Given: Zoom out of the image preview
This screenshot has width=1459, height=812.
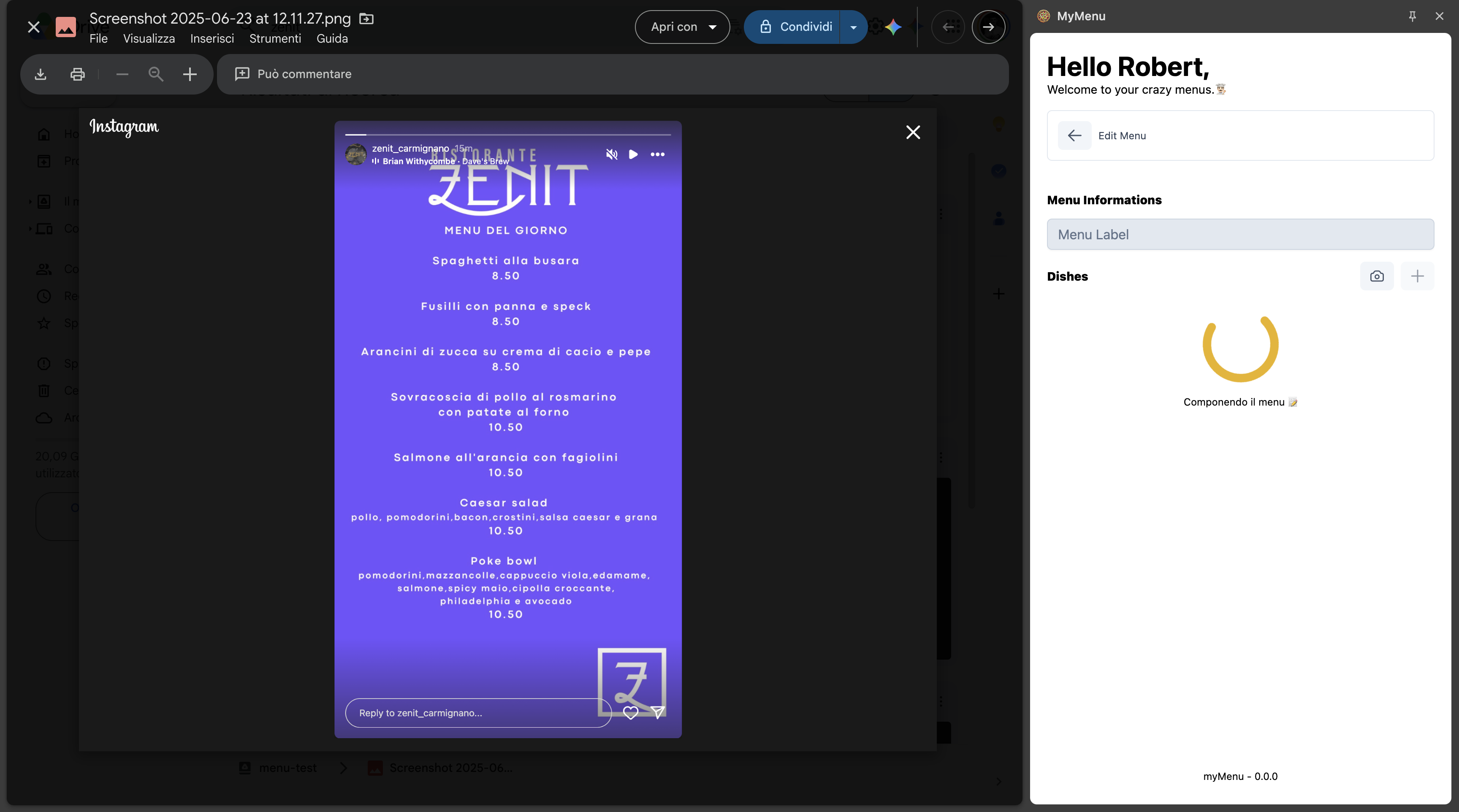Looking at the screenshot, I should [122, 74].
